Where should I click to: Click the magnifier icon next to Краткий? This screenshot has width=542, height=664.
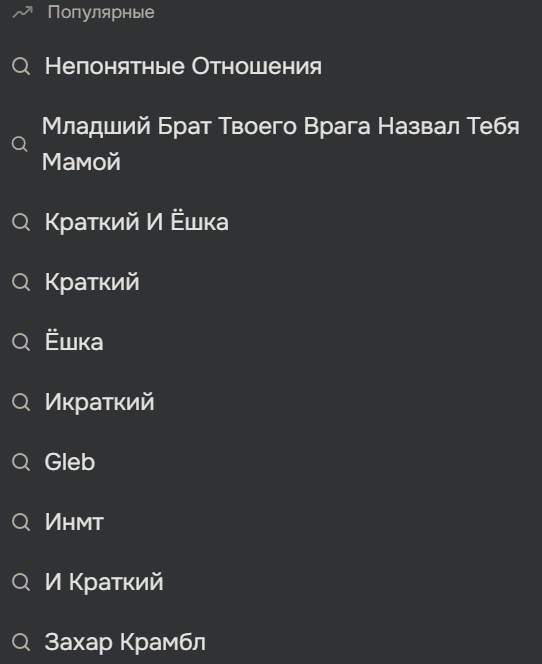(x=21, y=282)
